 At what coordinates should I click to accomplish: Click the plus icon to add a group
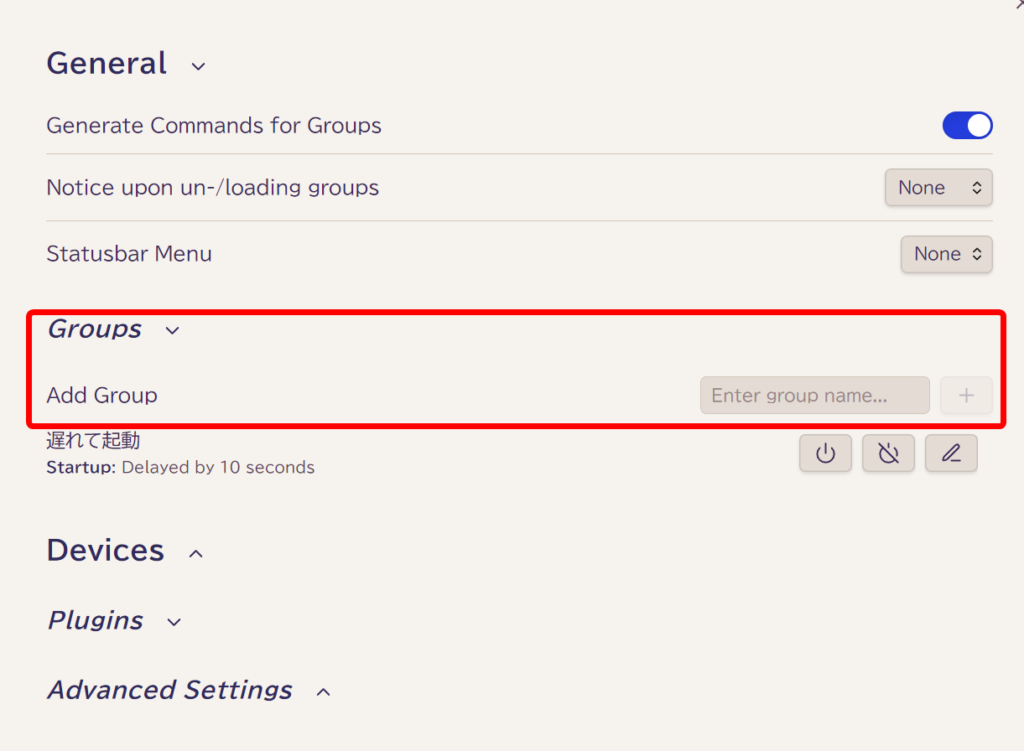click(966, 395)
